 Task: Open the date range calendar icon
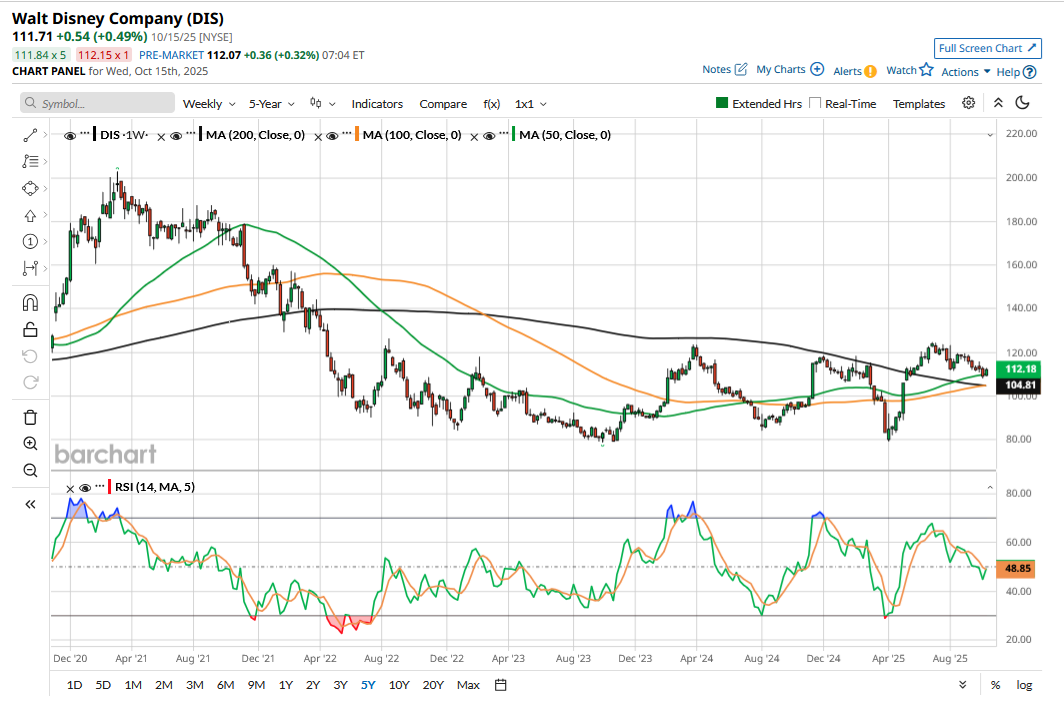pos(501,685)
